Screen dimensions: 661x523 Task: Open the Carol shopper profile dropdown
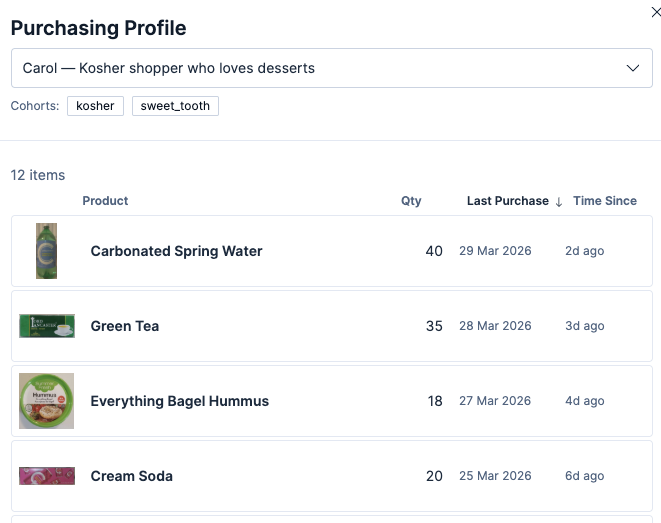pos(332,68)
